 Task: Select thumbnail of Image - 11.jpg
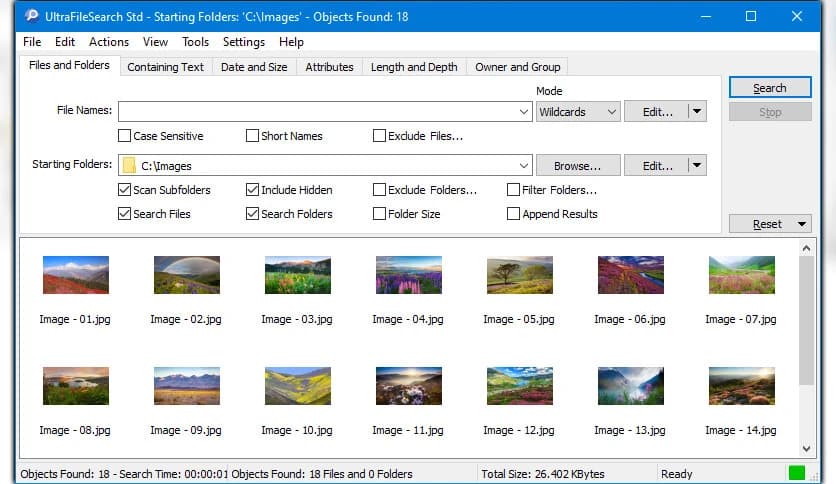click(x=408, y=386)
